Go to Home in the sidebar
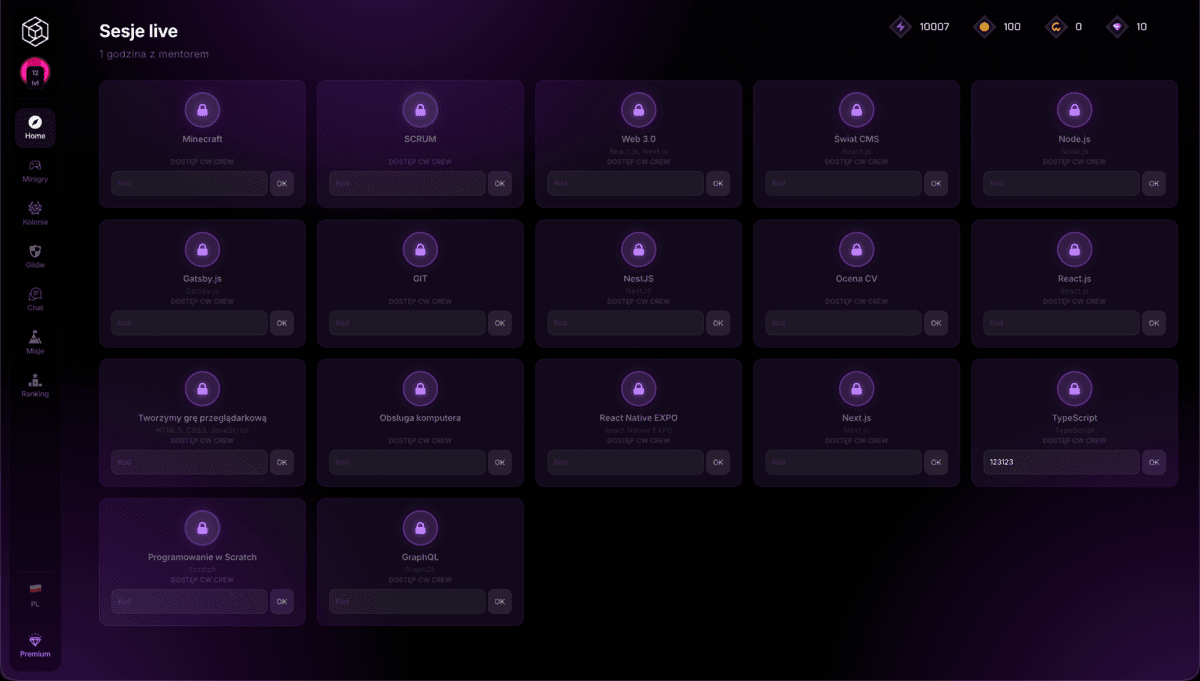Screen dimensions: 1200x681 [x=35, y=127]
